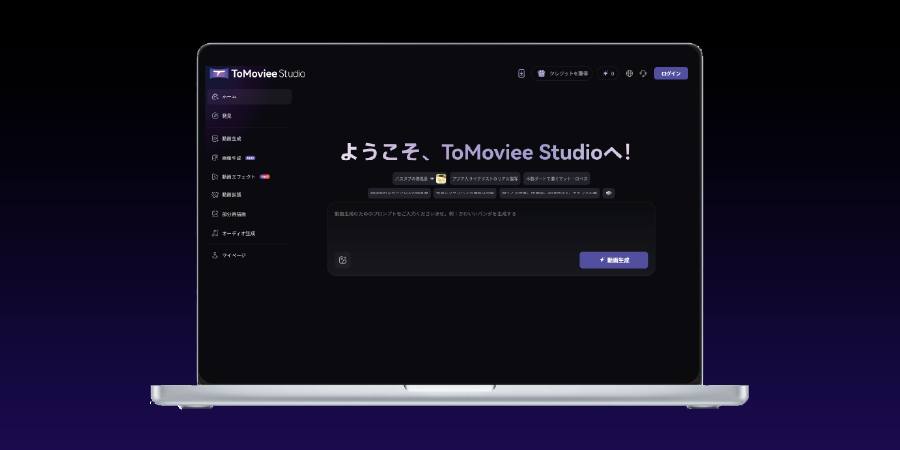
Task: Open the globe language selector
Action: [629, 73]
